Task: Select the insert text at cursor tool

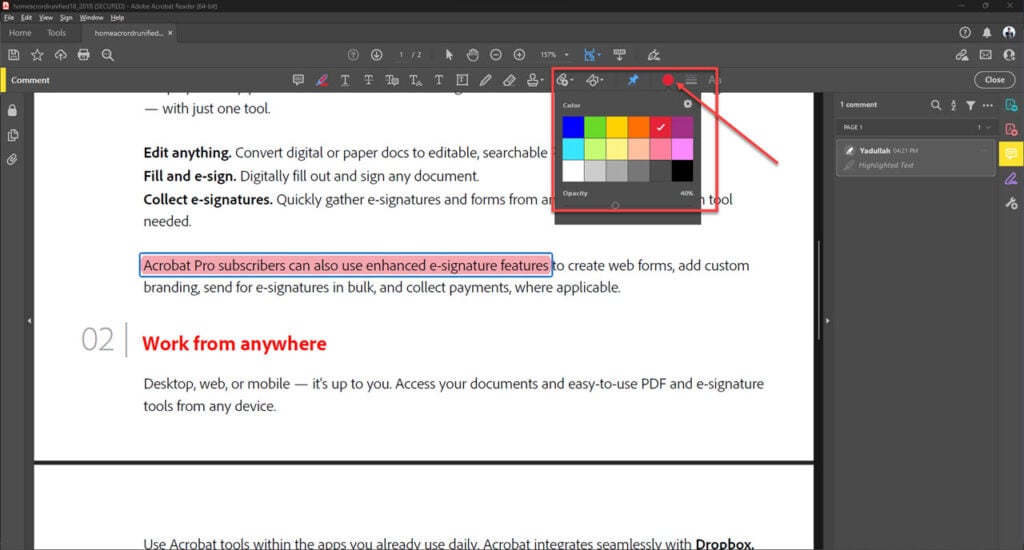Action: [x=415, y=80]
